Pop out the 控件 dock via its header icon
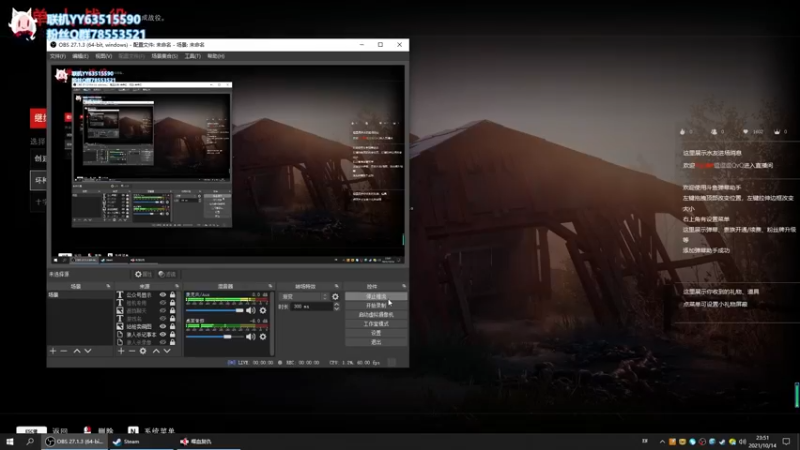The height and width of the screenshot is (450, 800). [x=404, y=286]
